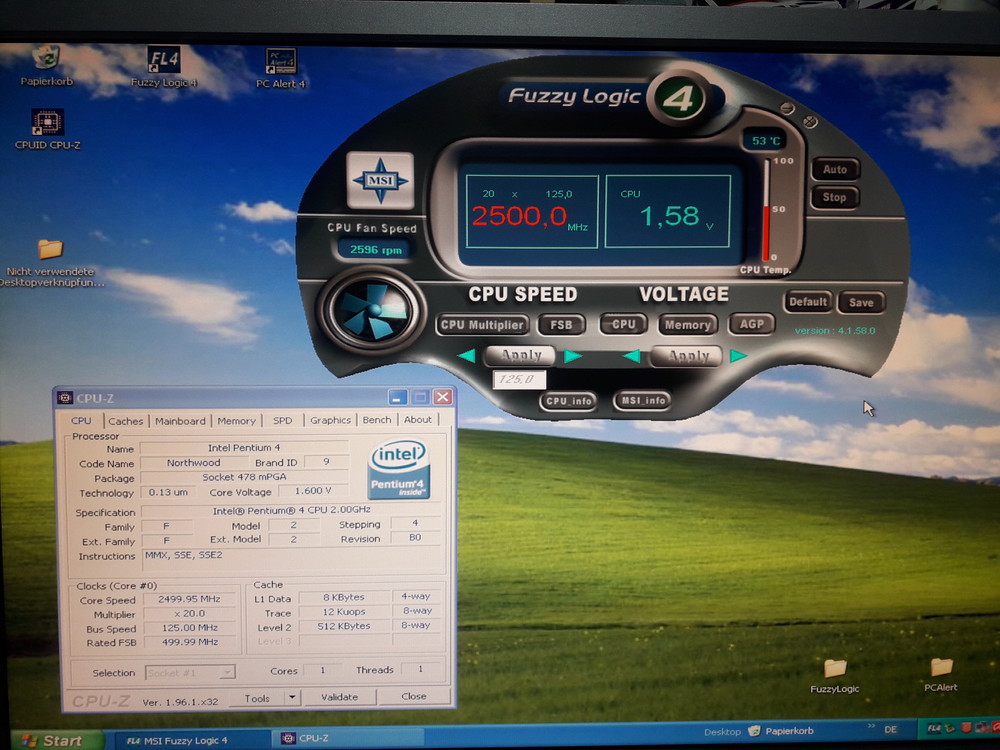Click the Validate button in CPU-Z
The image size is (1000, 750).
click(x=339, y=697)
